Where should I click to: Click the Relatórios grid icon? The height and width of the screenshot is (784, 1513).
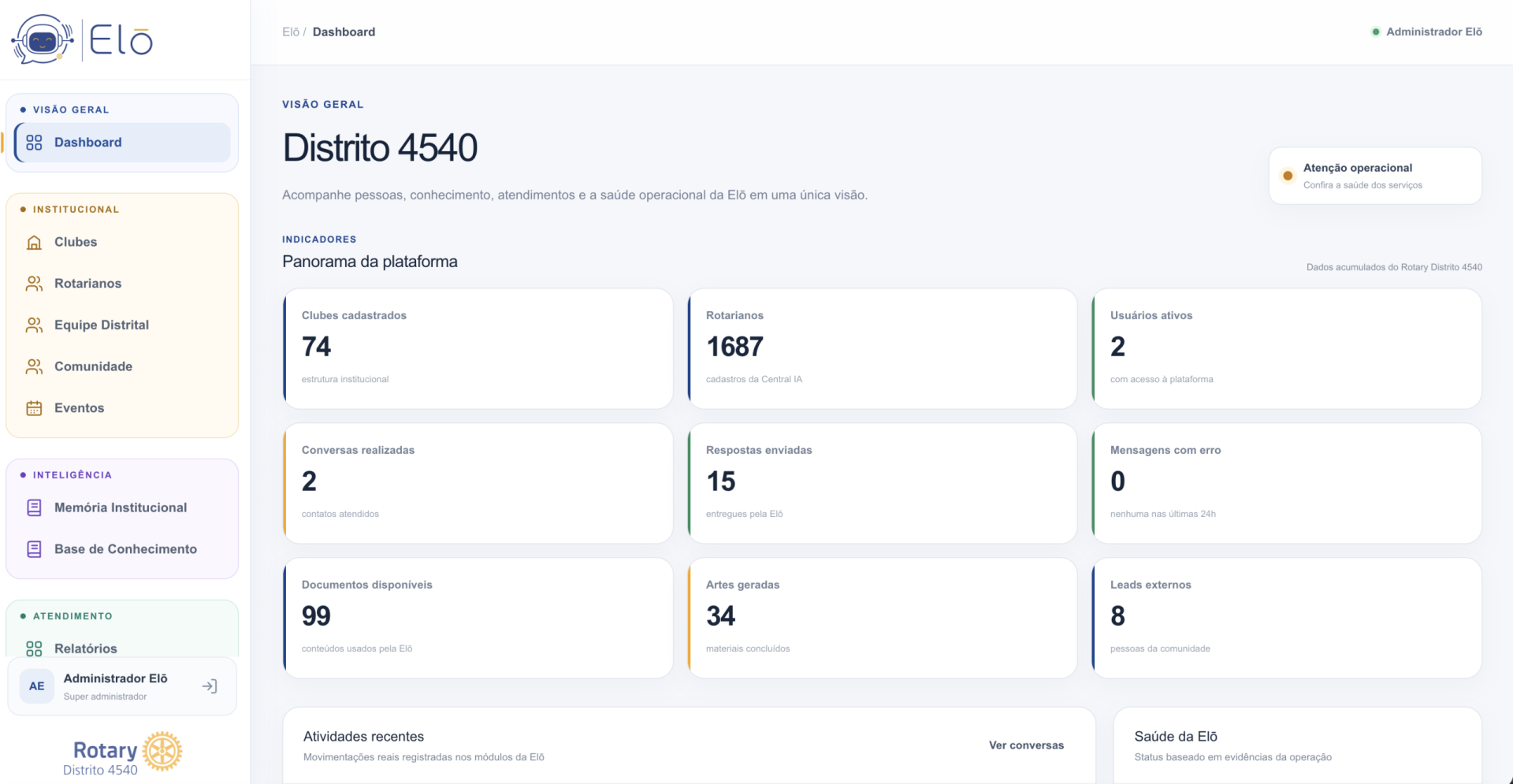click(x=34, y=648)
